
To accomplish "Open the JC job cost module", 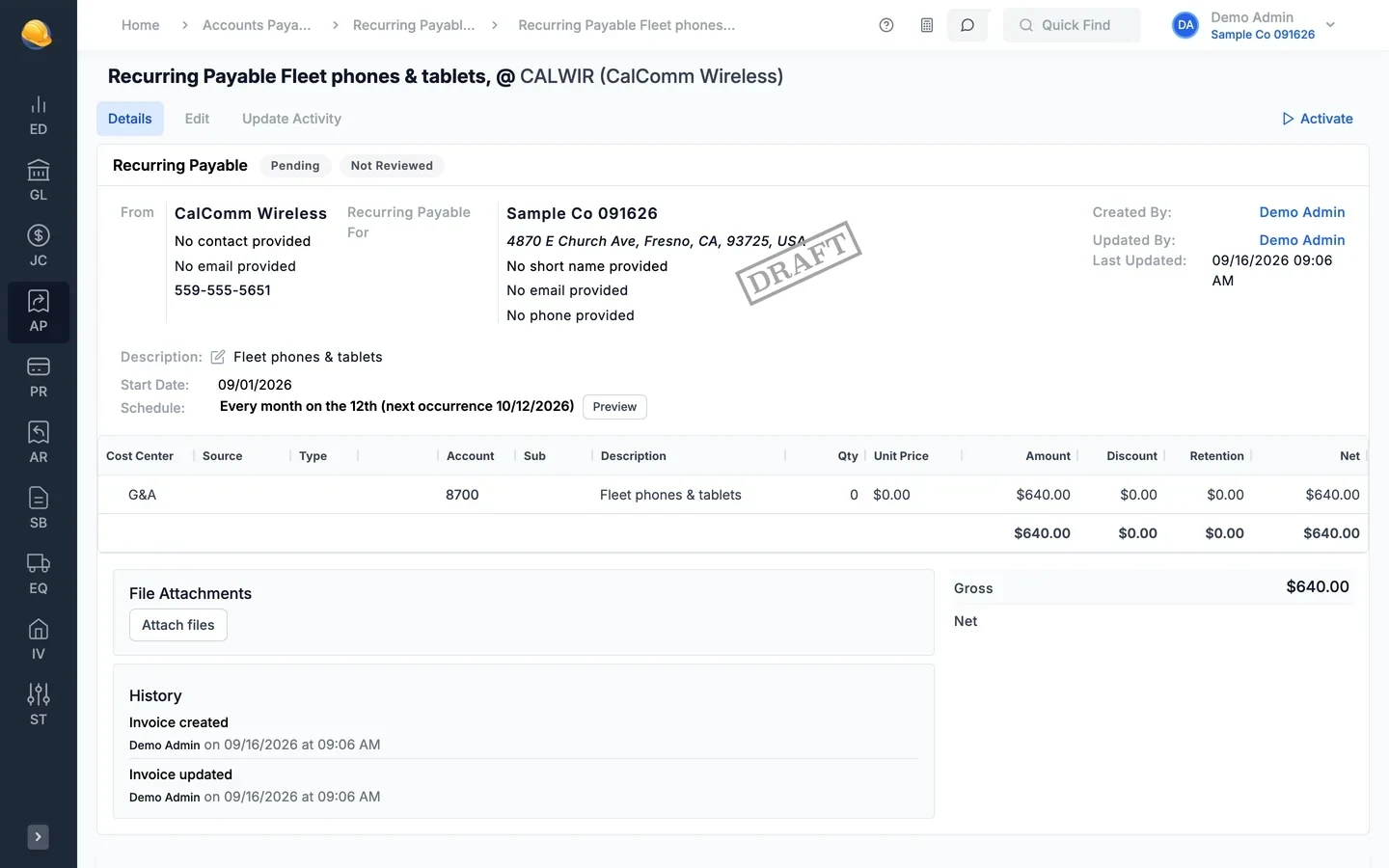I will click(39, 247).
